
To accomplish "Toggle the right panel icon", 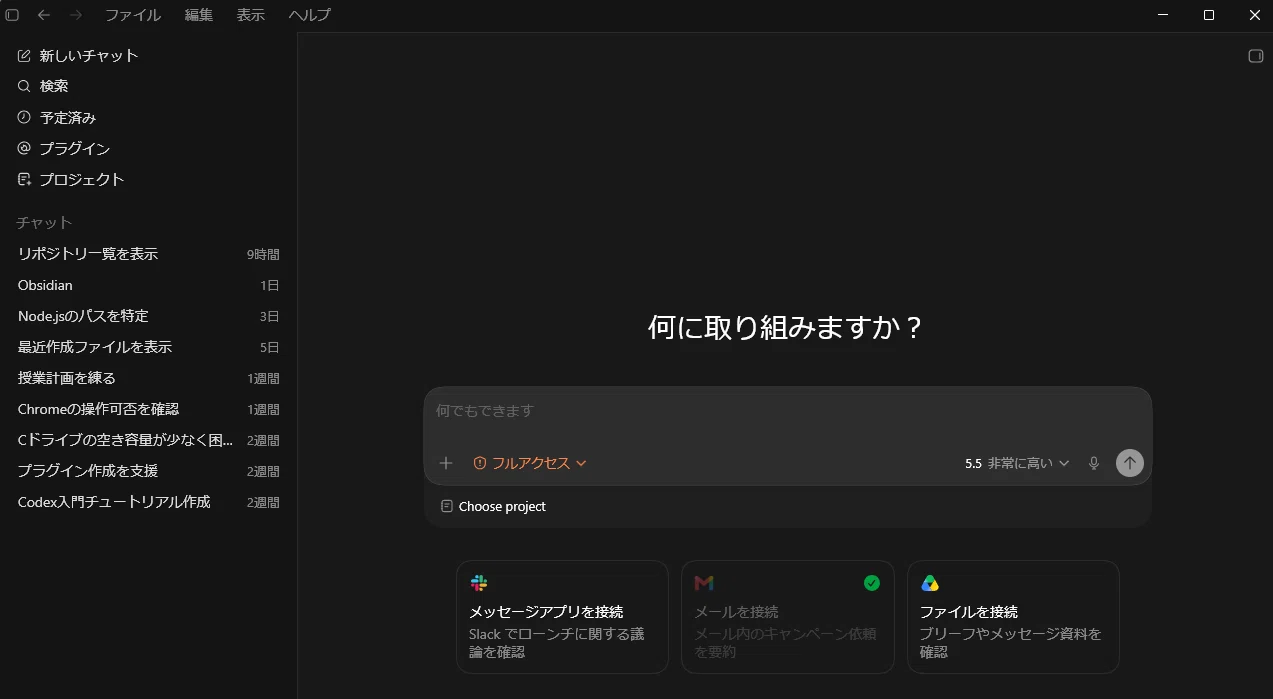I will click(x=1256, y=56).
